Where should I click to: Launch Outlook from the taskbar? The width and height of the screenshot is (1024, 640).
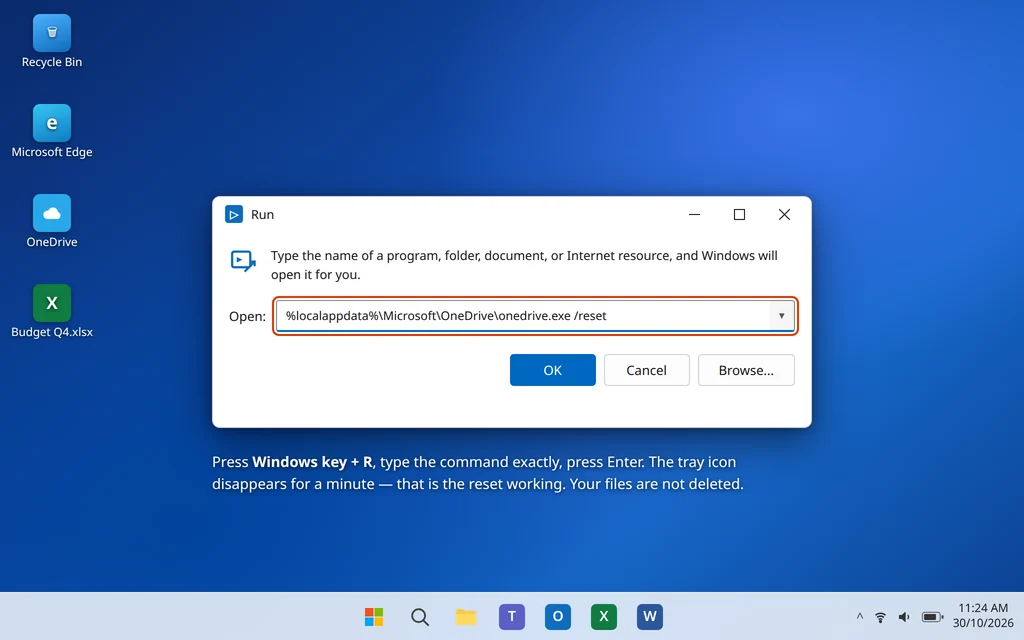click(558, 616)
